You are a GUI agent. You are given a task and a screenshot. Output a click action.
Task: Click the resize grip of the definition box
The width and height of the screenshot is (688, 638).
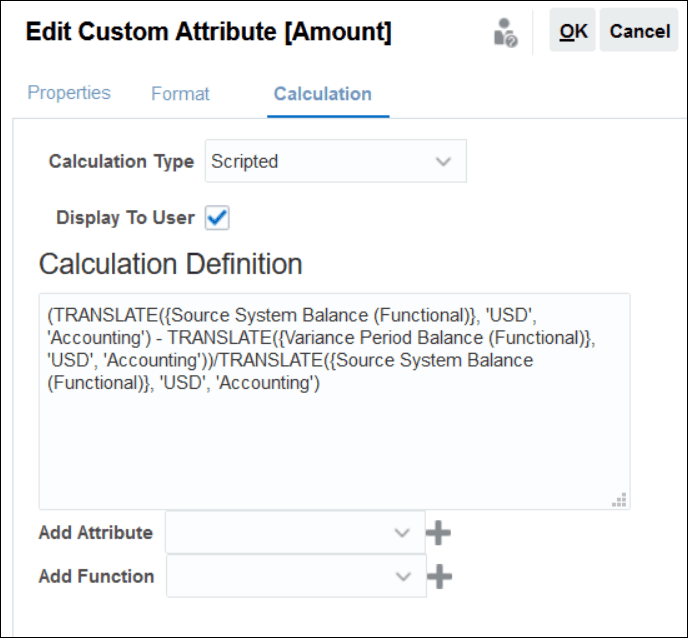pos(619,499)
